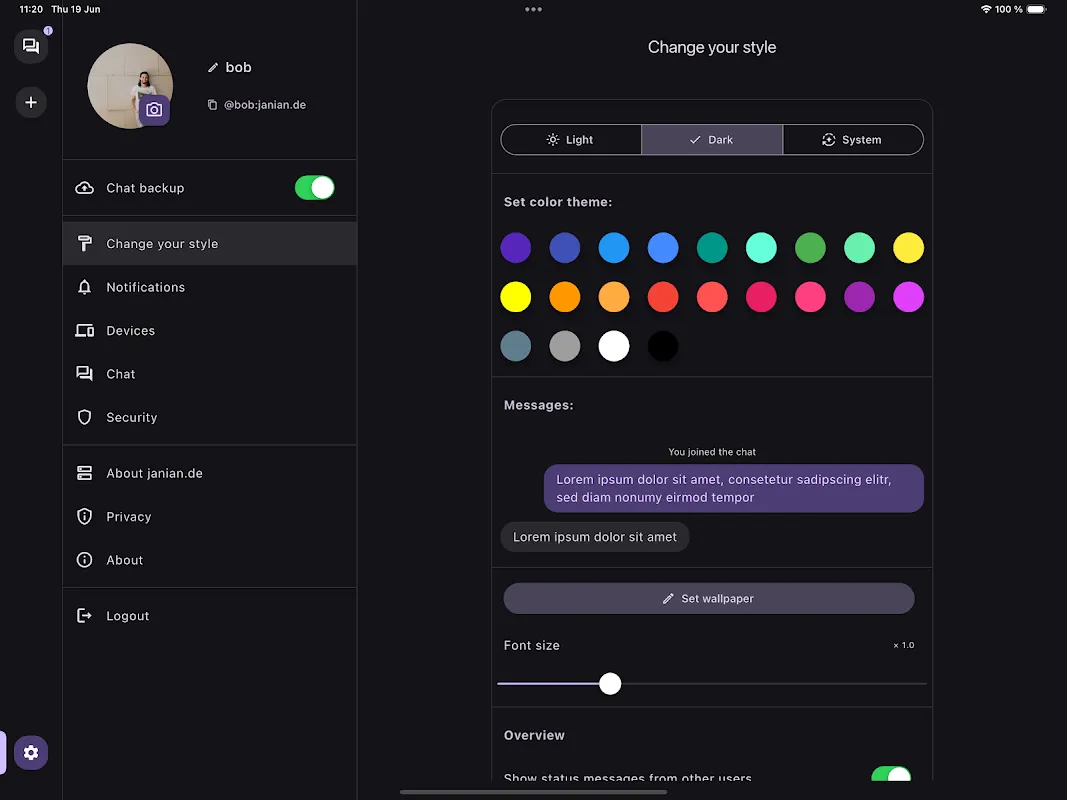Pick the black color swatch
This screenshot has width=1067, height=800.
(x=663, y=346)
